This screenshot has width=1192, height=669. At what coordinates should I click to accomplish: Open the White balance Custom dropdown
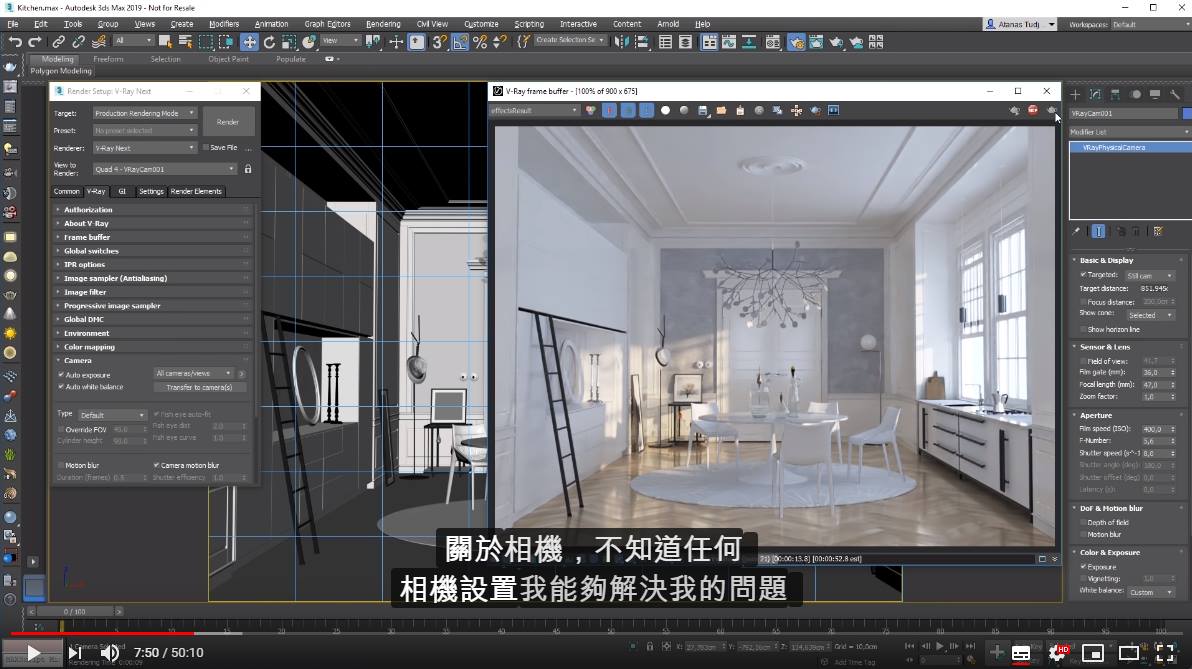click(x=1151, y=592)
